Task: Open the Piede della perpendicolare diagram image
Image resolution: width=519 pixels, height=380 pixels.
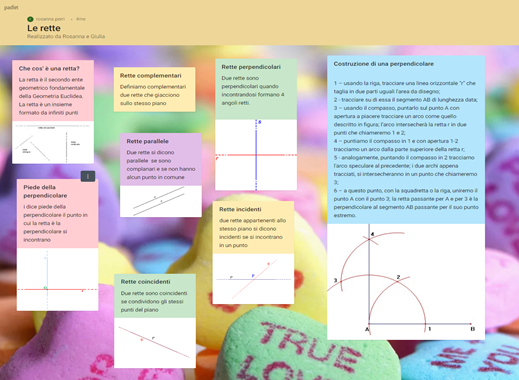Action: [x=58, y=279]
